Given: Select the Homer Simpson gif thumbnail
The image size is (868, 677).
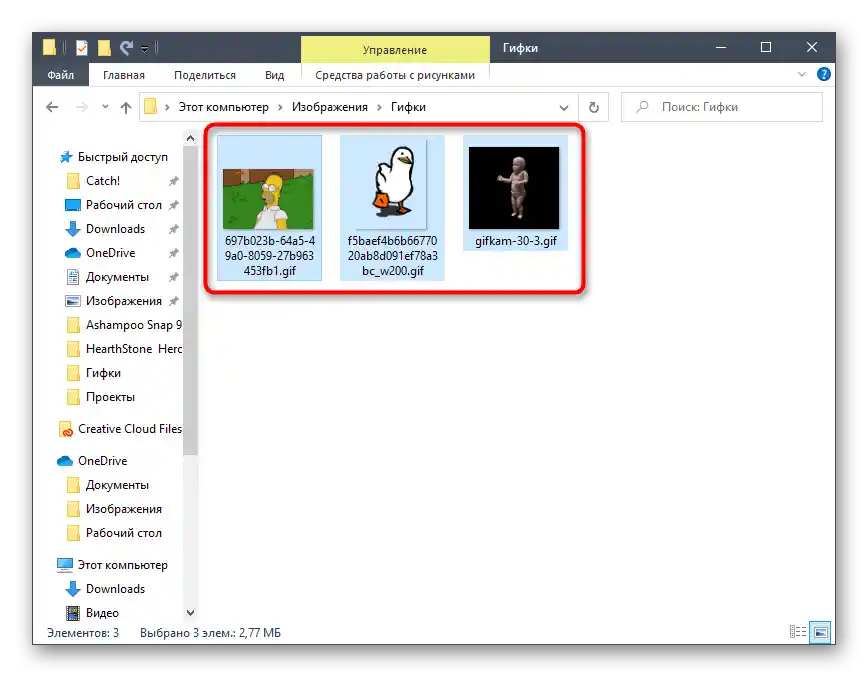Looking at the screenshot, I should (268, 198).
